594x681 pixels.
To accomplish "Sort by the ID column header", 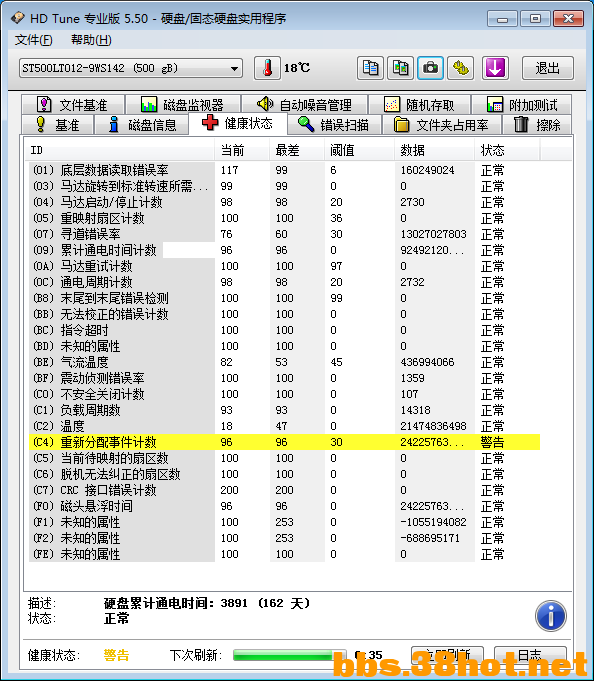I will click(x=119, y=150).
